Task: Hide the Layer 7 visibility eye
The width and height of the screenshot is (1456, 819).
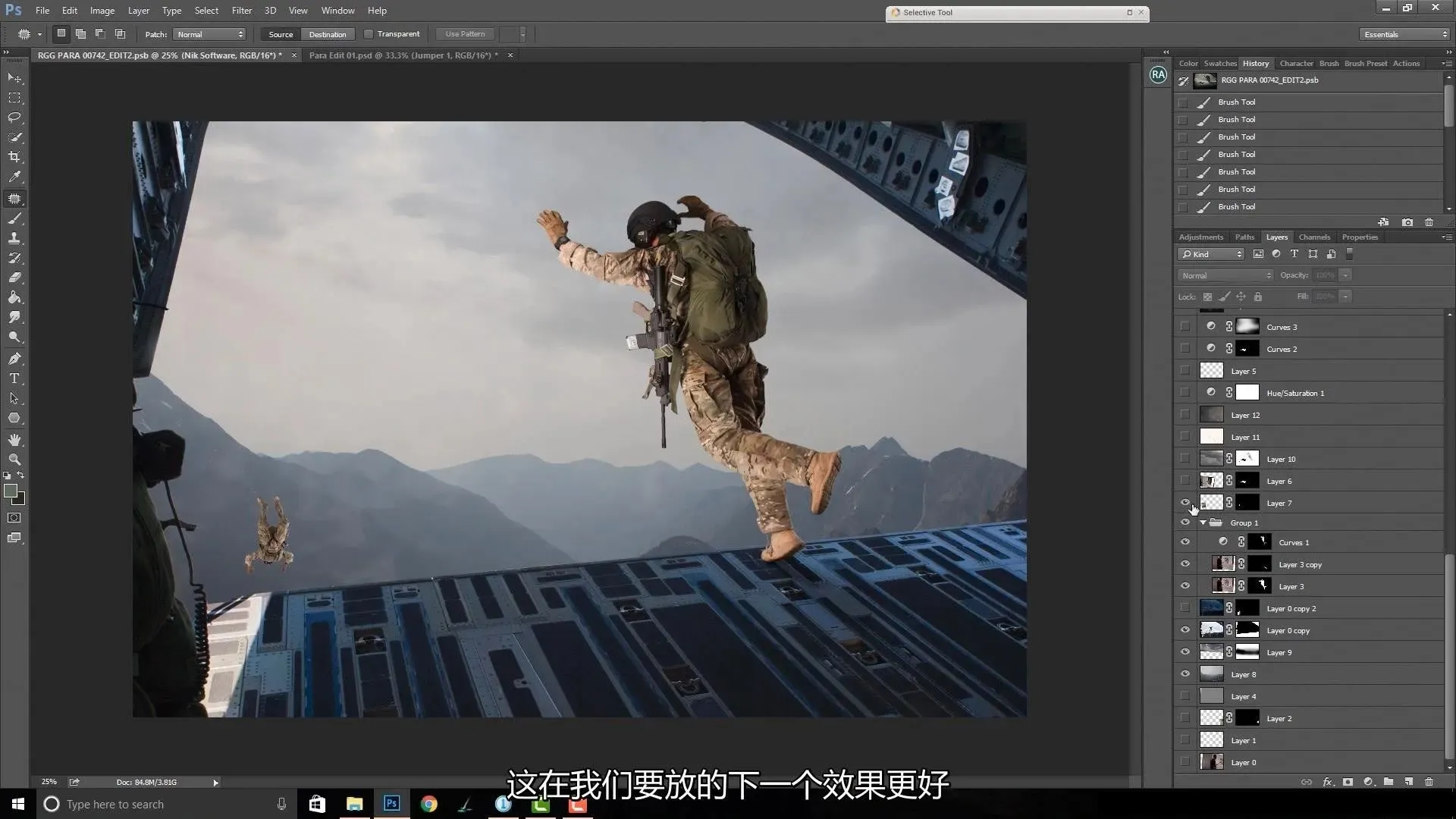Action: (x=1185, y=503)
